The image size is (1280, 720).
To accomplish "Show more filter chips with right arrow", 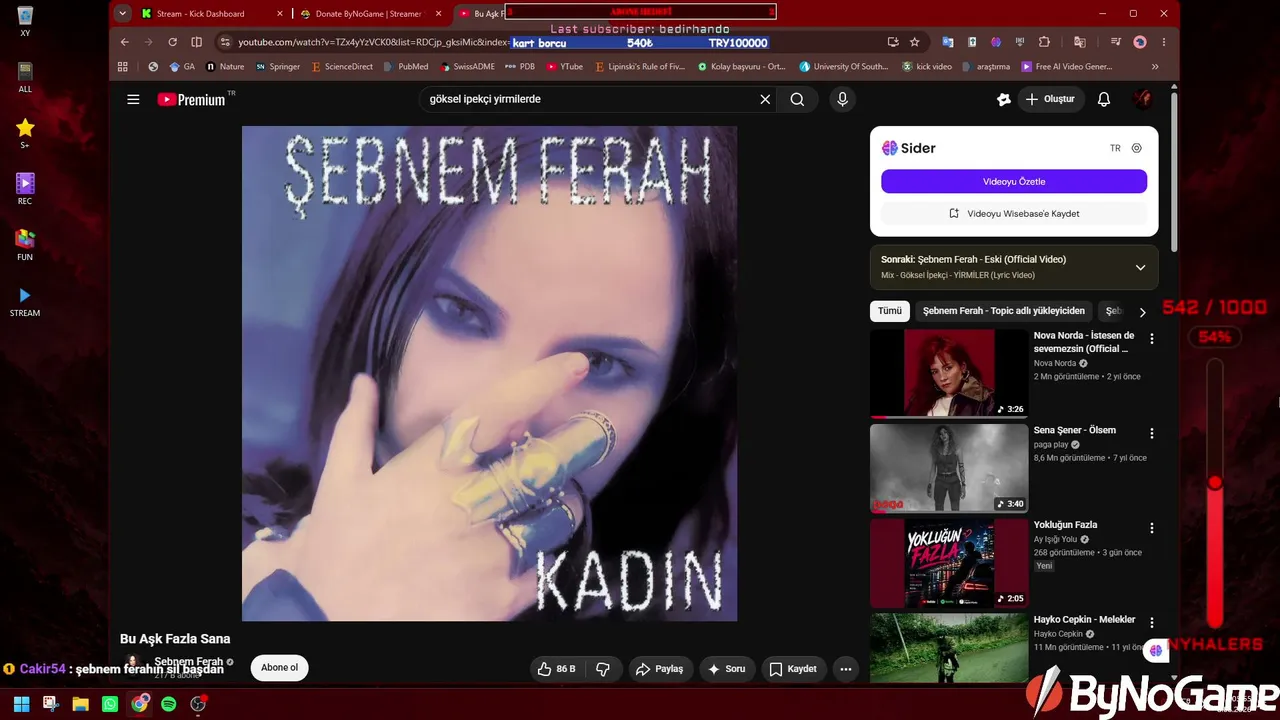I will (1142, 312).
